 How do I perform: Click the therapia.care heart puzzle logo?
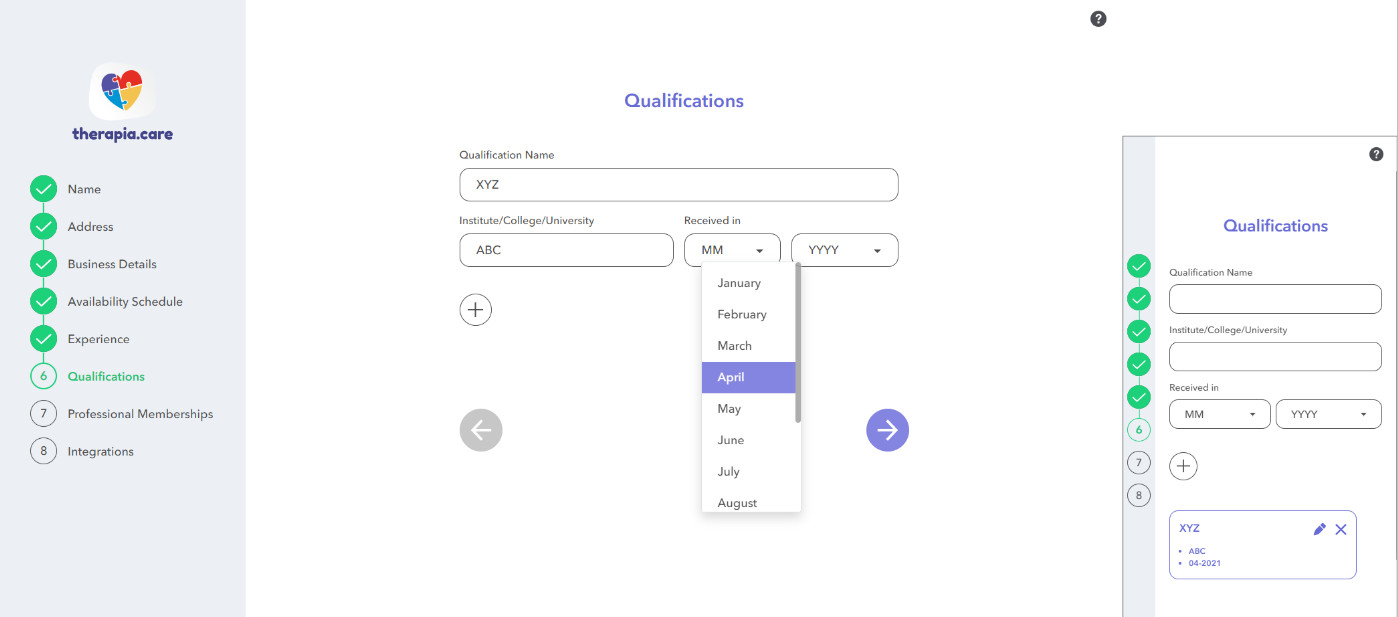pos(122,91)
